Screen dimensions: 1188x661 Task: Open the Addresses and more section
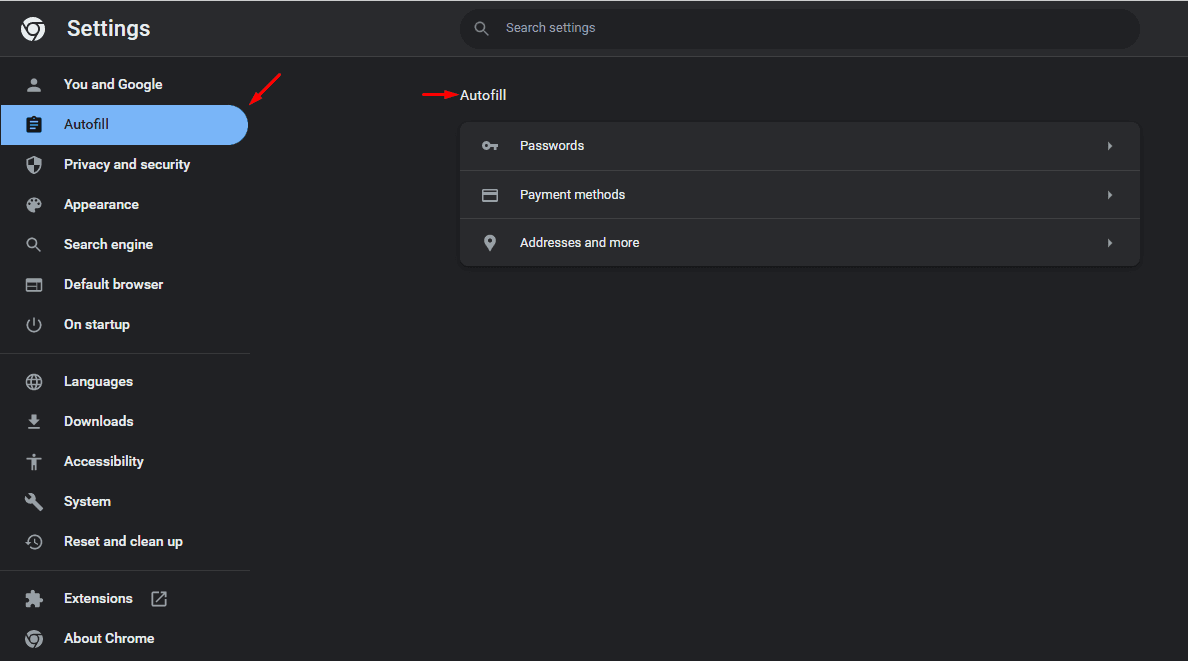click(x=800, y=242)
